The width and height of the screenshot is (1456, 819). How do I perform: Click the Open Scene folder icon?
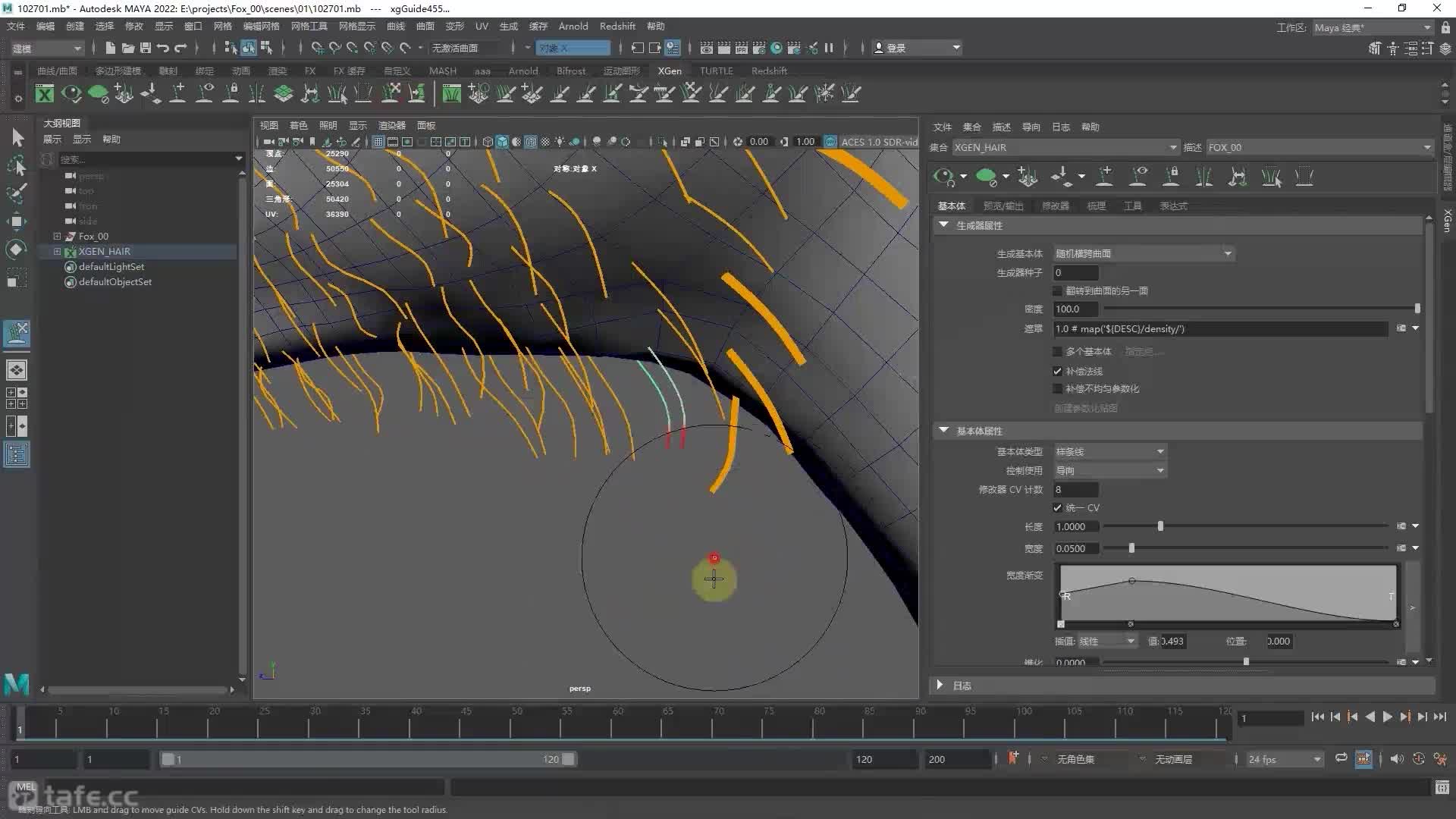point(128,48)
